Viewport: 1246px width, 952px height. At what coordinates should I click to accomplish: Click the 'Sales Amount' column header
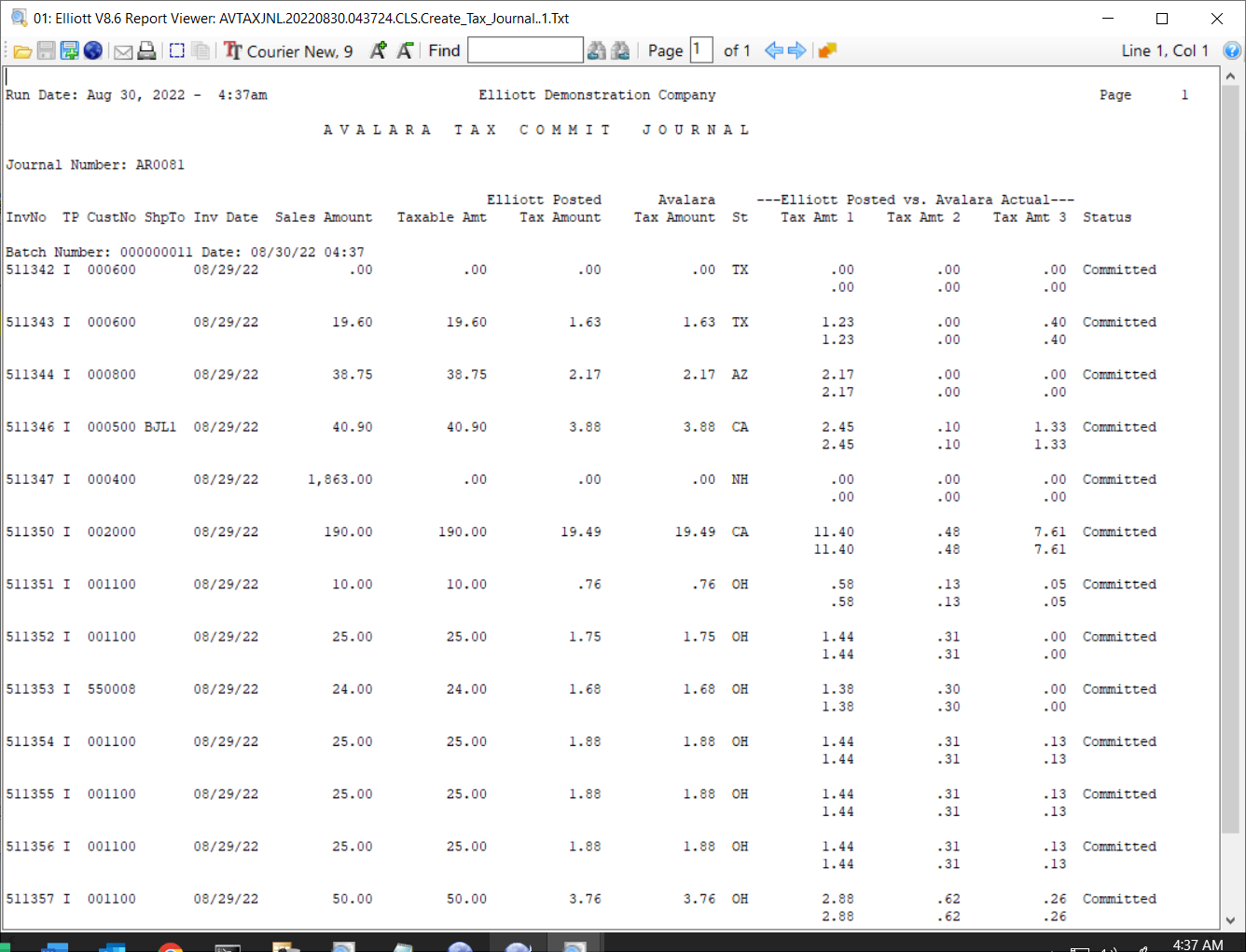pos(324,217)
